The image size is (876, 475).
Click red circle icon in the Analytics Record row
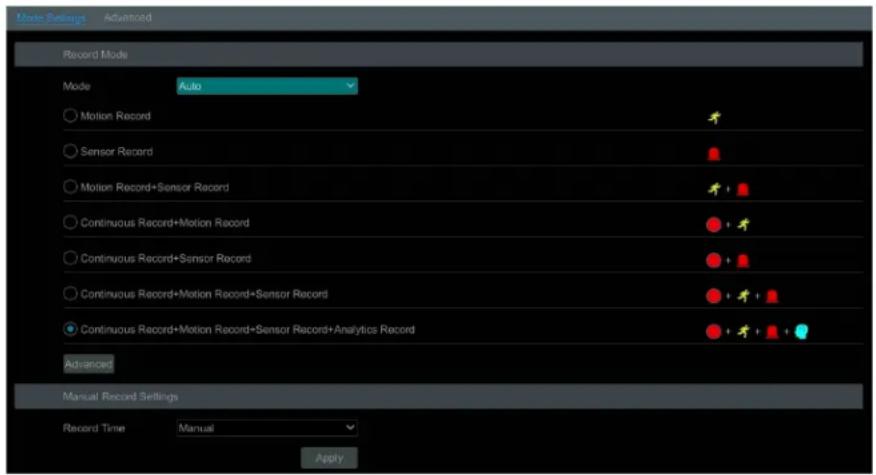(713, 332)
